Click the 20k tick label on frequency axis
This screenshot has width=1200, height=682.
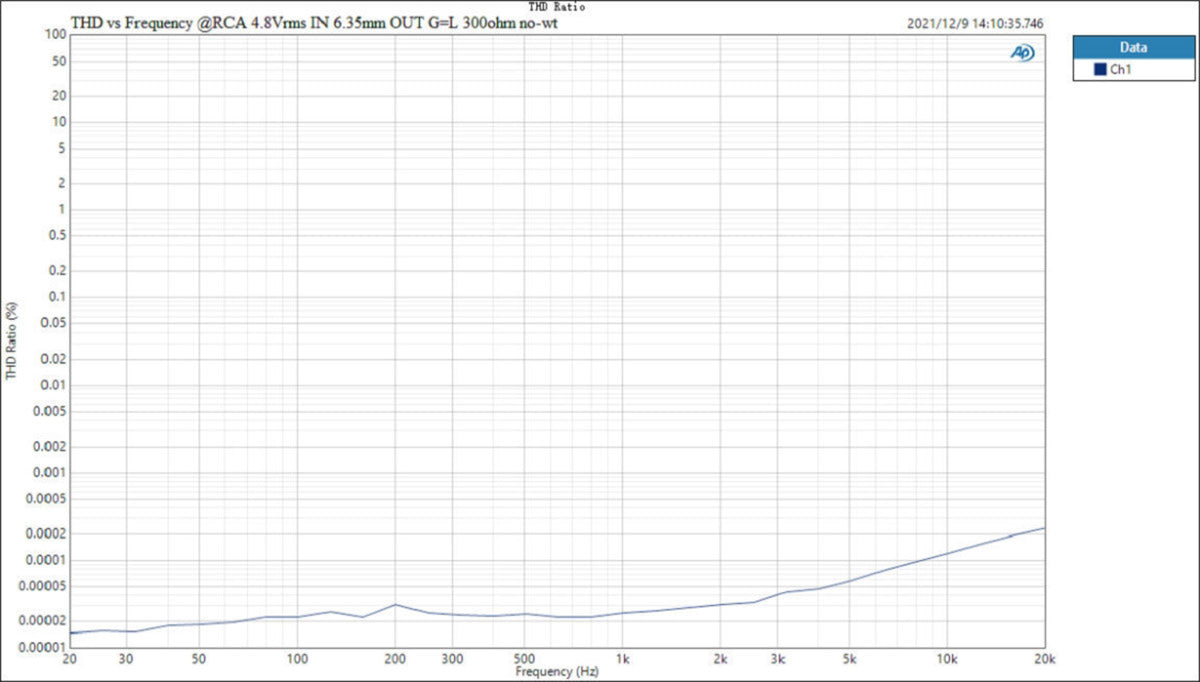click(x=1045, y=660)
